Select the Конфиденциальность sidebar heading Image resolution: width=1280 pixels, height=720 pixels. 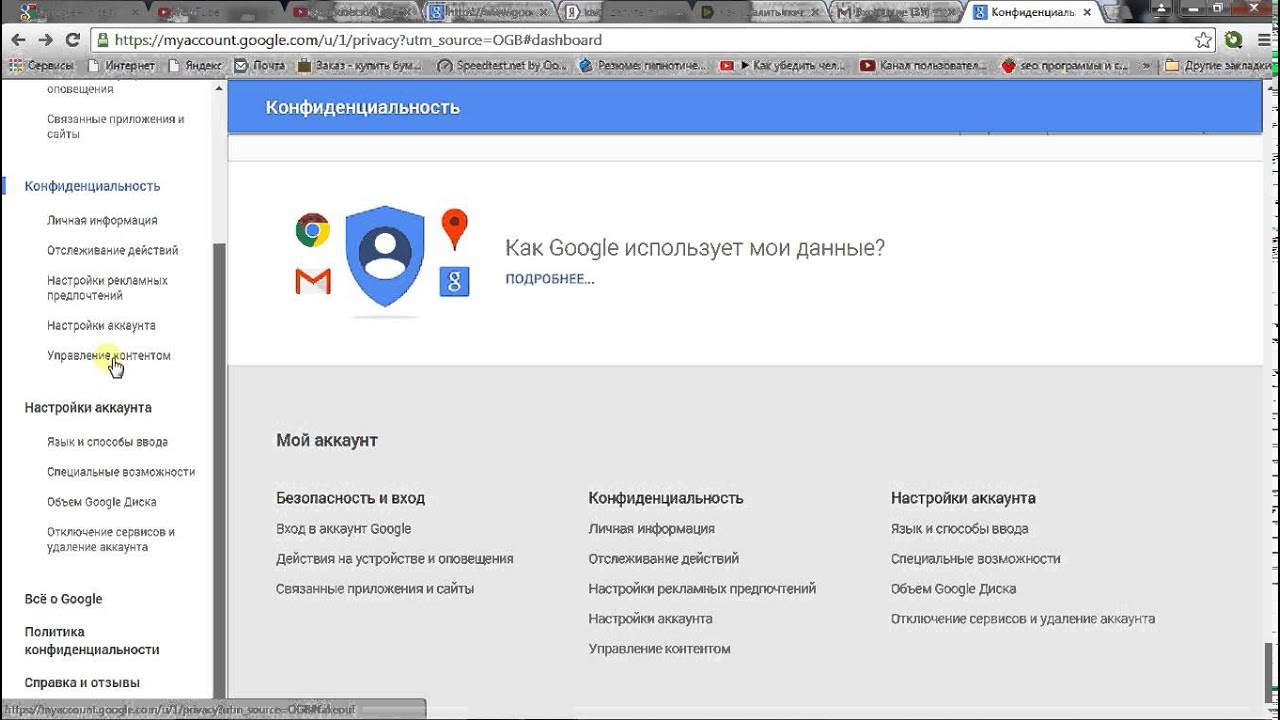[92, 186]
